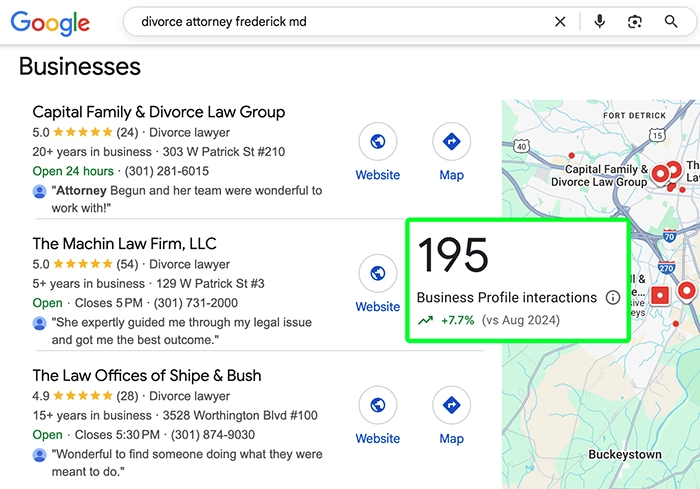The width and height of the screenshot is (700, 489).
Task: Click the +7.7% change value
Action: click(x=458, y=321)
